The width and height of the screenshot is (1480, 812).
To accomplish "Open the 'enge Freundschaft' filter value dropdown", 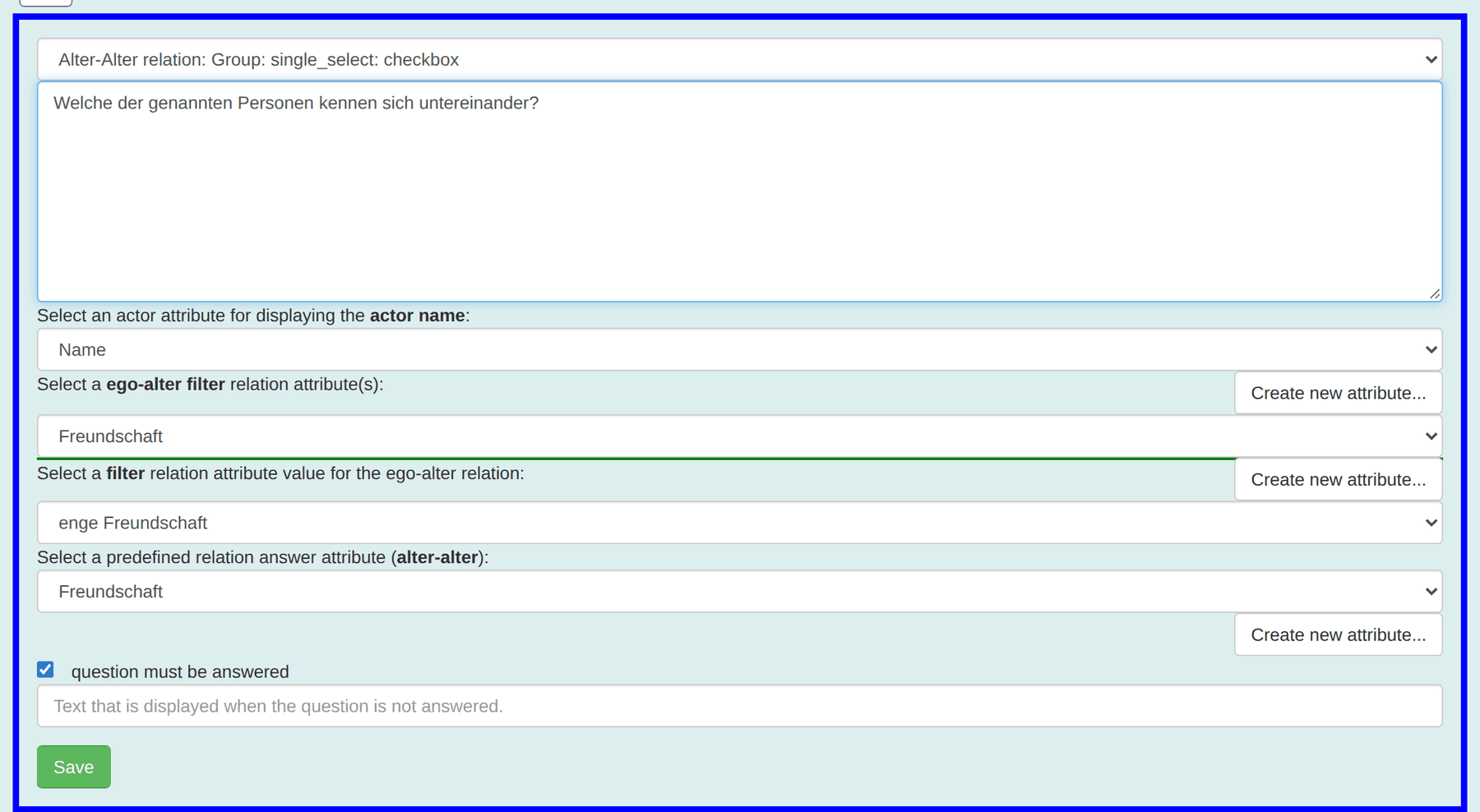I will [739, 523].
